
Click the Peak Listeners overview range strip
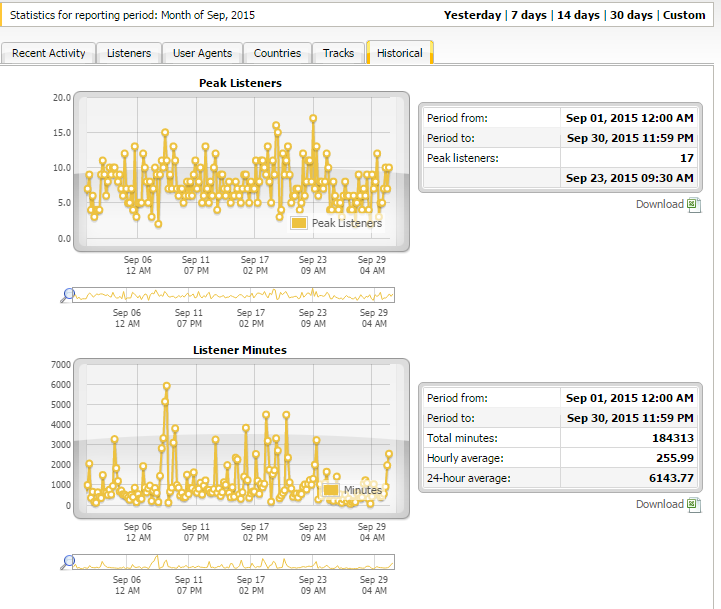click(x=234, y=295)
